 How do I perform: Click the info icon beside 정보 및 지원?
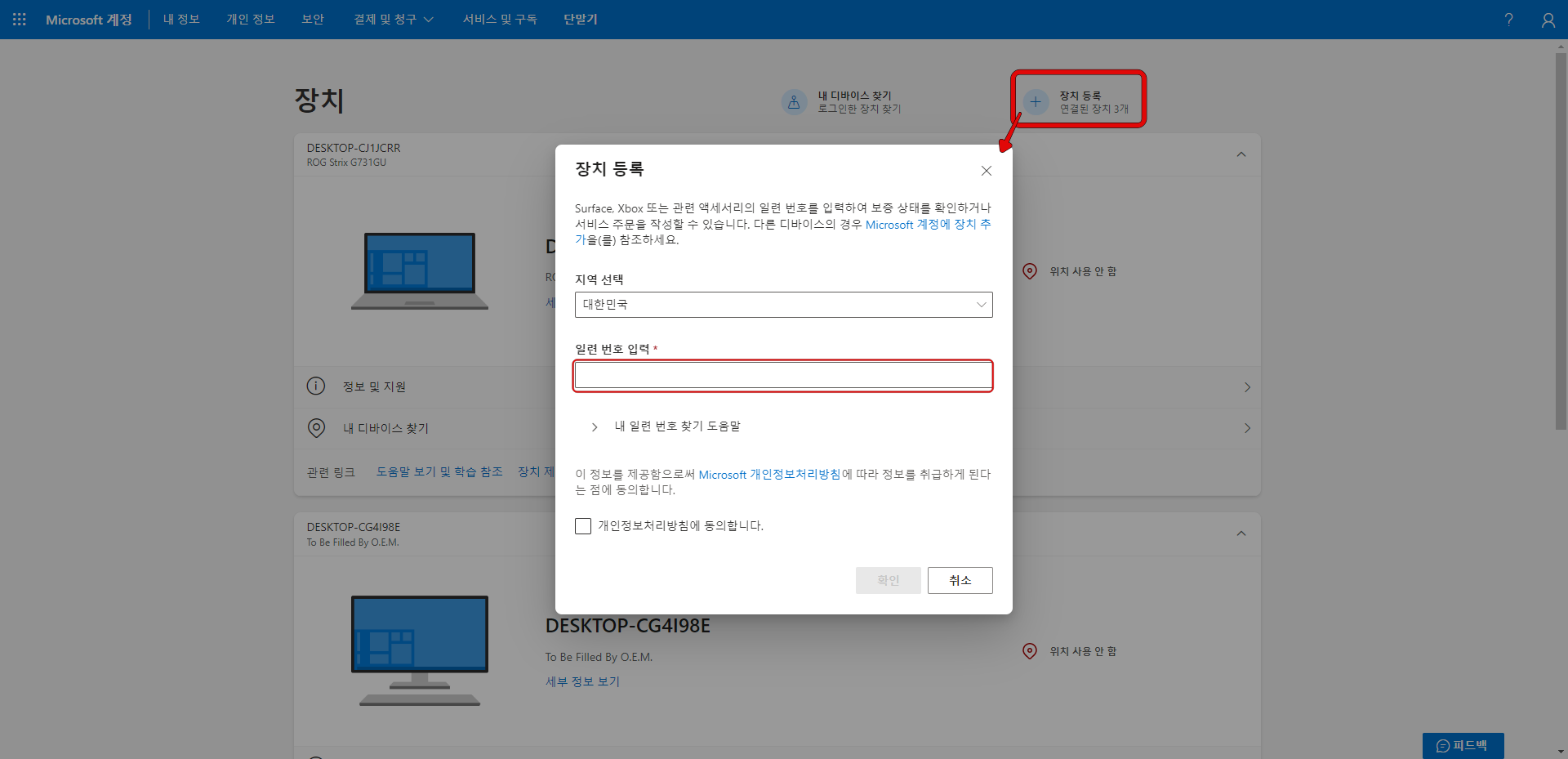[x=316, y=386]
